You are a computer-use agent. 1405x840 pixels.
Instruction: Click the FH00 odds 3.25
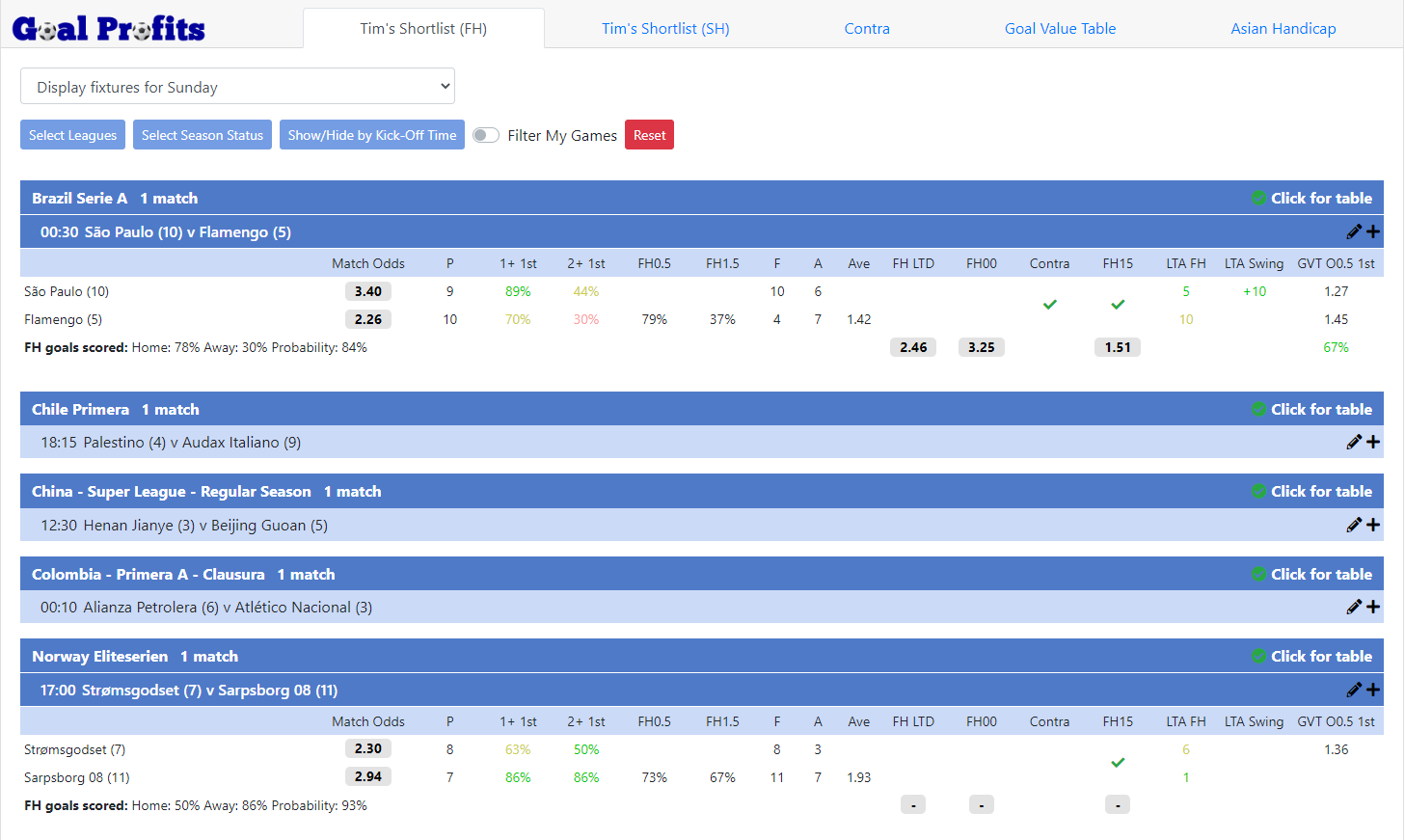pyautogui.click(x=982, y=347)
